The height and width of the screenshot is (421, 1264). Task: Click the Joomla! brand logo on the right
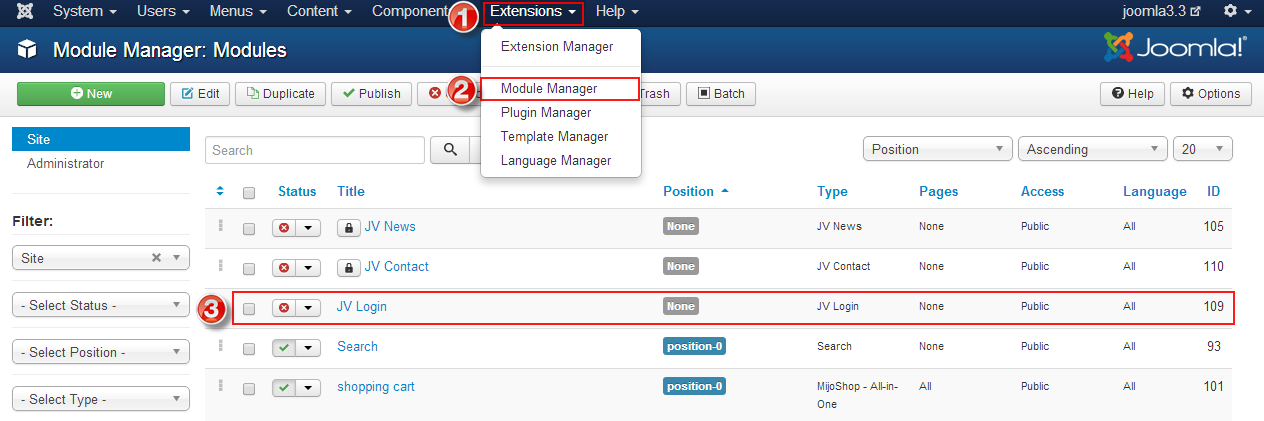pyautogui.click(x=1175, y=48)
